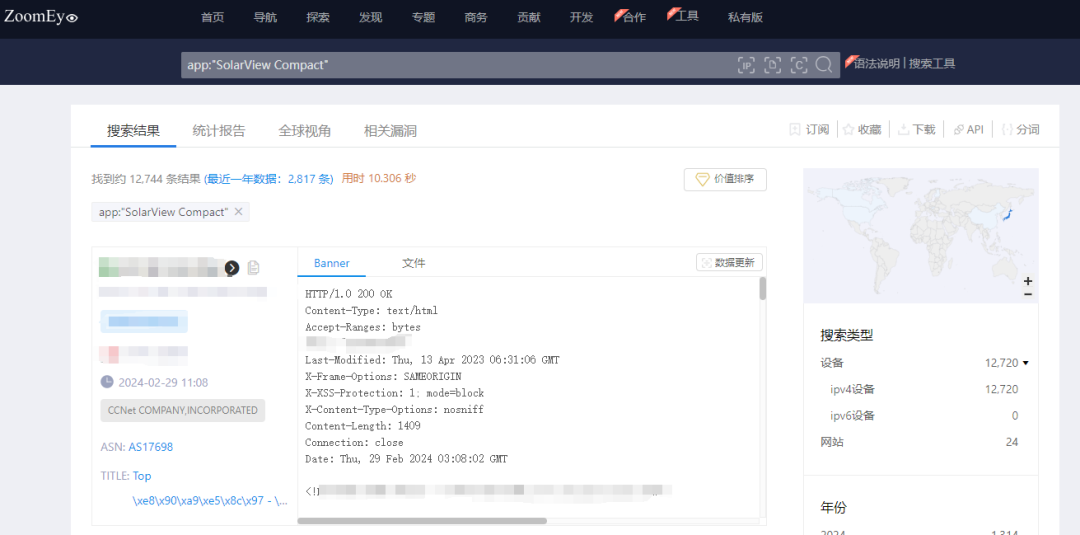The image size is (1080, 535).
Task: Click the 价值排序 button
Action: click(x=725, y=179)
